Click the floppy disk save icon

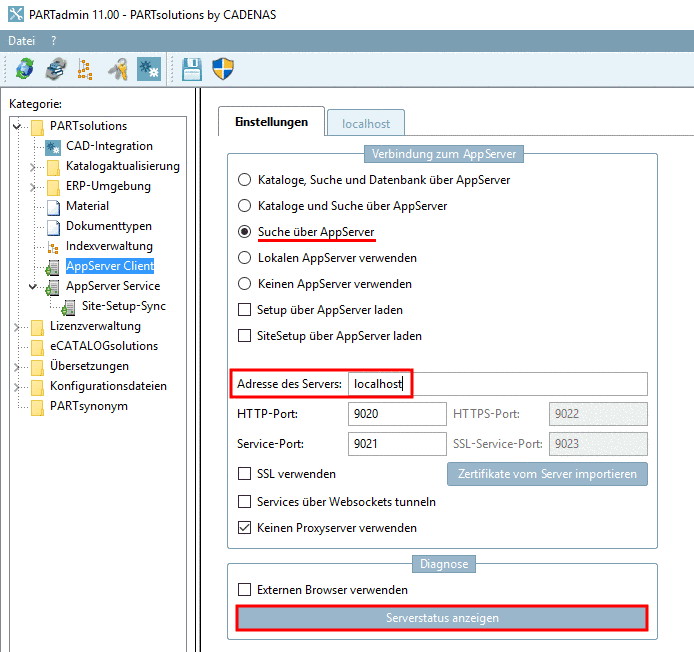[192, 69]
